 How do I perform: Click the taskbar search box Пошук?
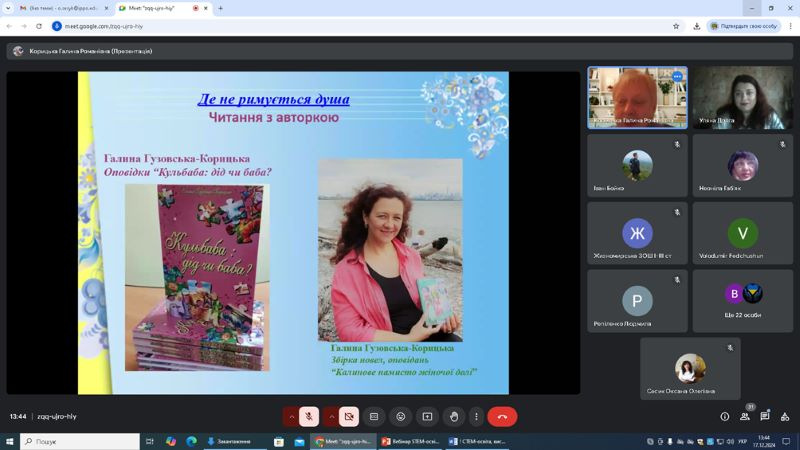click(x=80, y=441)
